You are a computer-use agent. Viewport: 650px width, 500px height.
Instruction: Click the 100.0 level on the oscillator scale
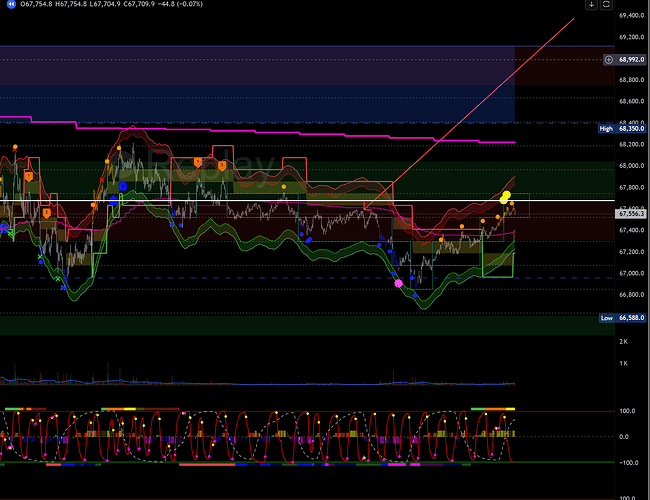pos(628,411)
